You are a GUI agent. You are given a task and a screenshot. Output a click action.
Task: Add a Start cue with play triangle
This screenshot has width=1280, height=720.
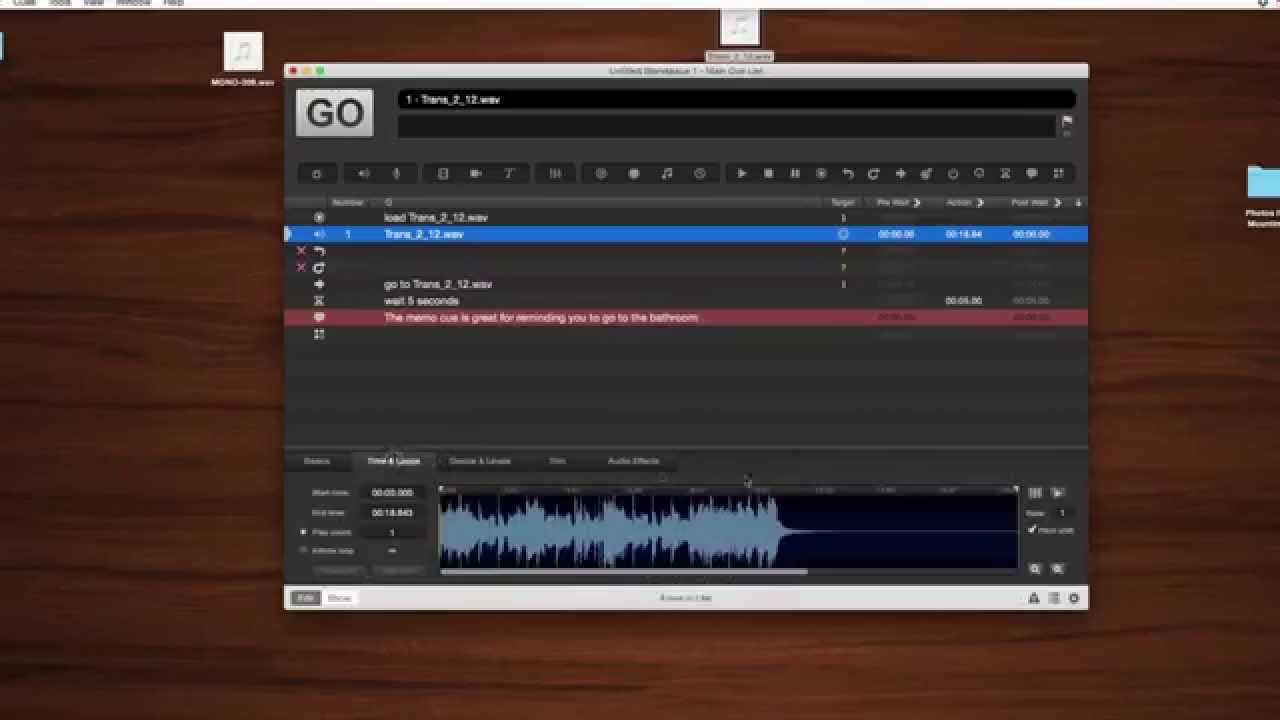click(742, 174)
